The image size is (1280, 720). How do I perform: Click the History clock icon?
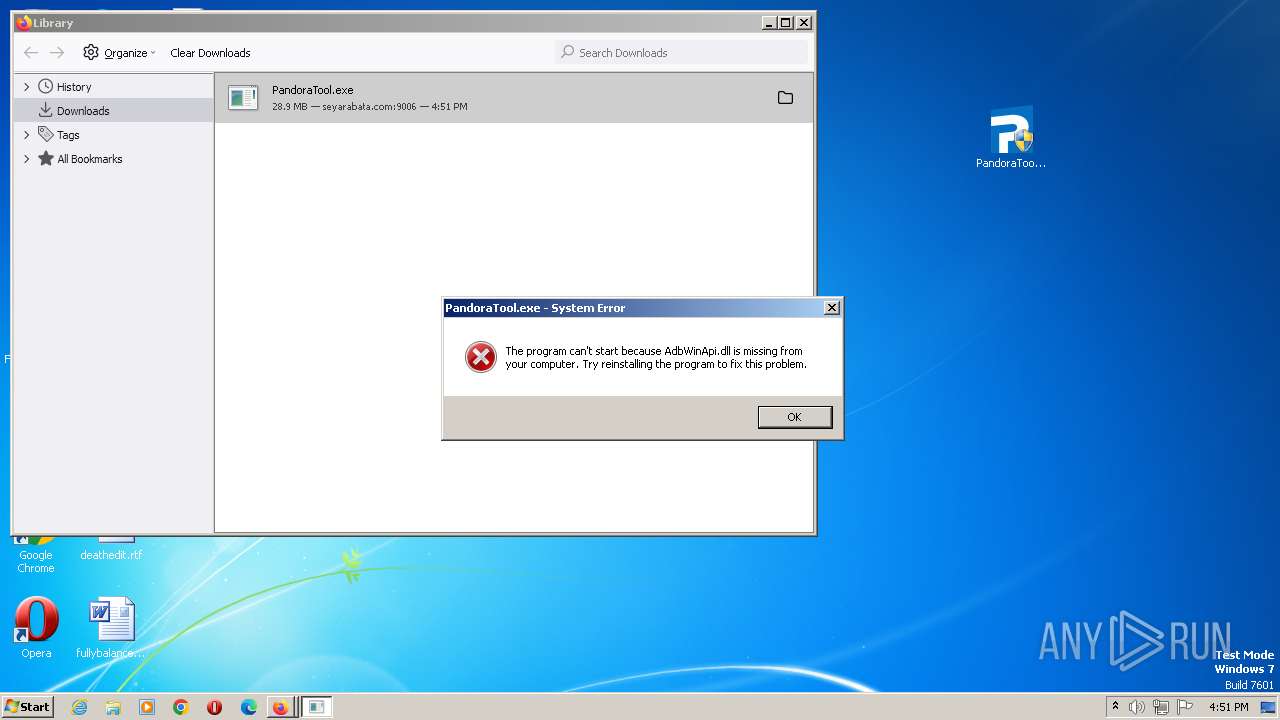point(45,87)
